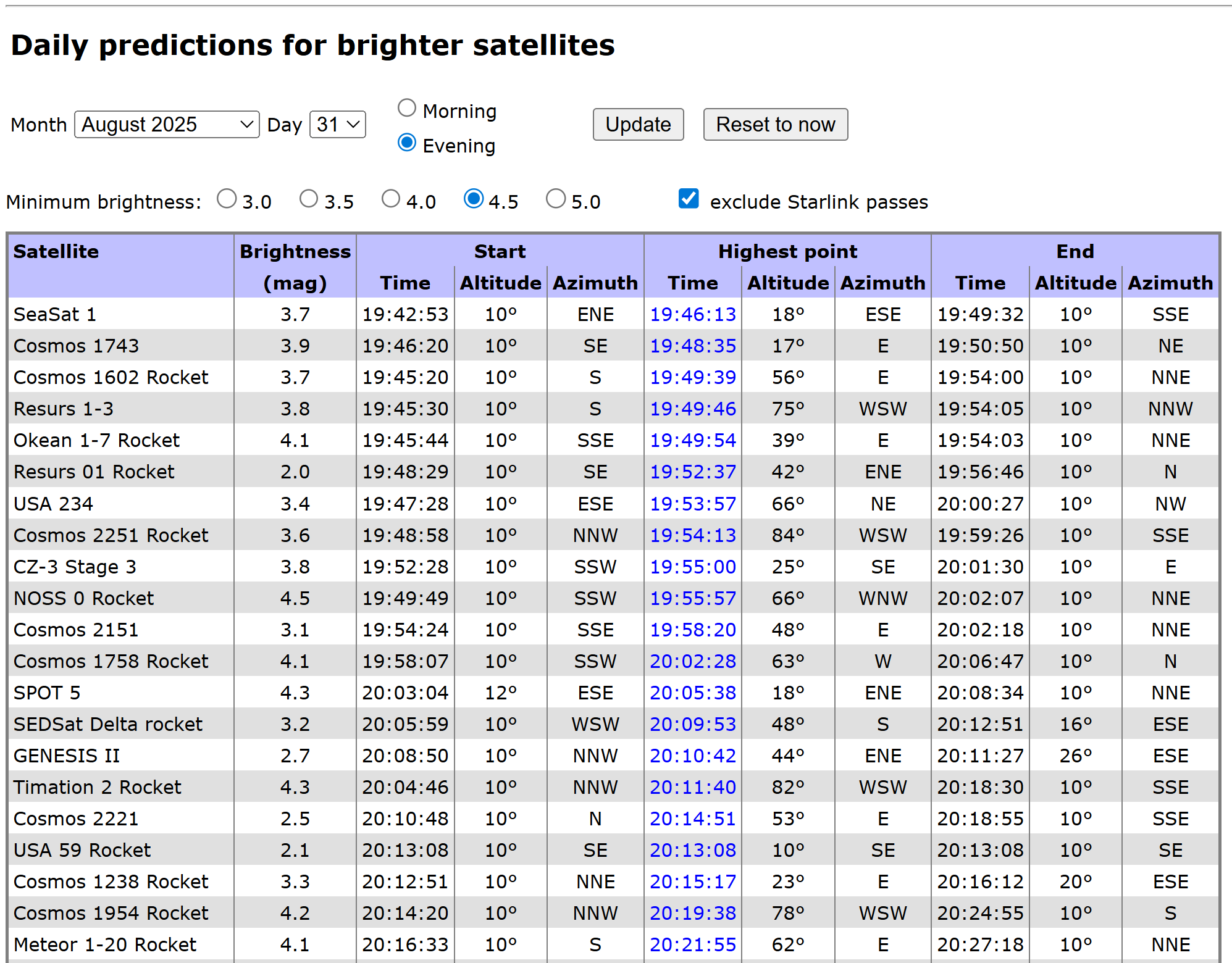Open Resurs 01 Rocket pass details
Viewport: 1232px width, 963px height.
[x=692, y=472]
